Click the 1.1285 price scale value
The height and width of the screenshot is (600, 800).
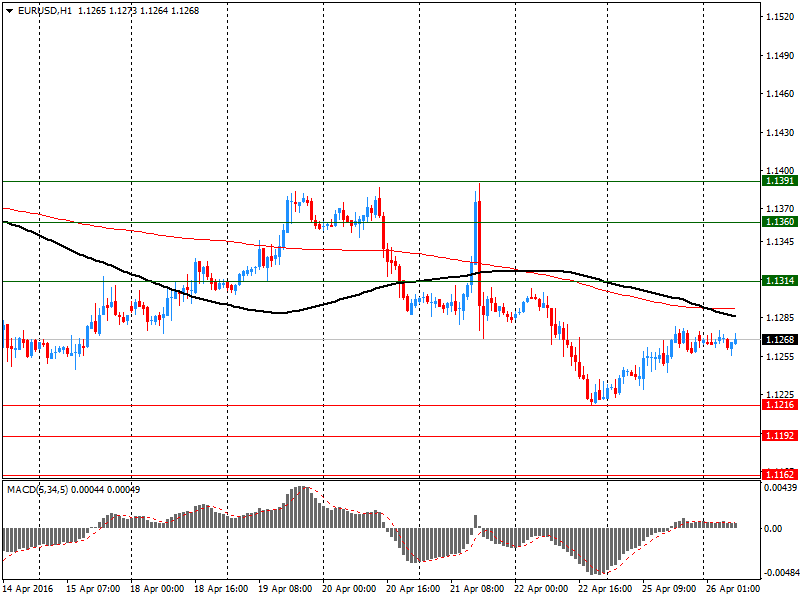pyautogui.click(x=780, y=318)
